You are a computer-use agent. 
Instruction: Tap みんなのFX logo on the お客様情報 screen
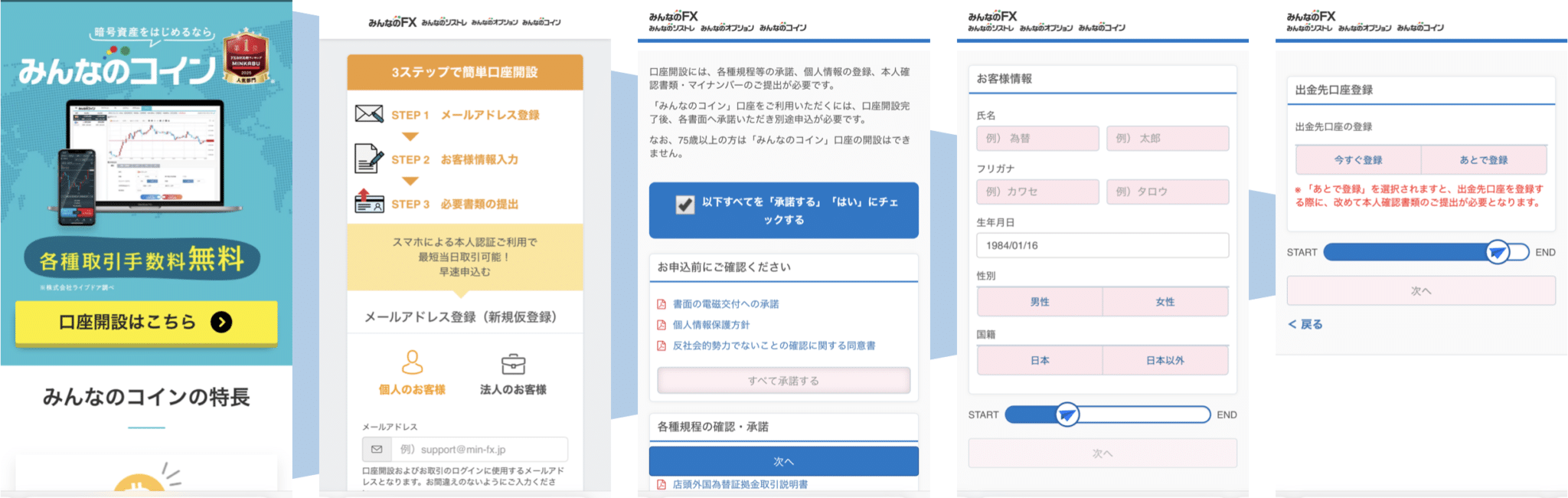(992, 16)
